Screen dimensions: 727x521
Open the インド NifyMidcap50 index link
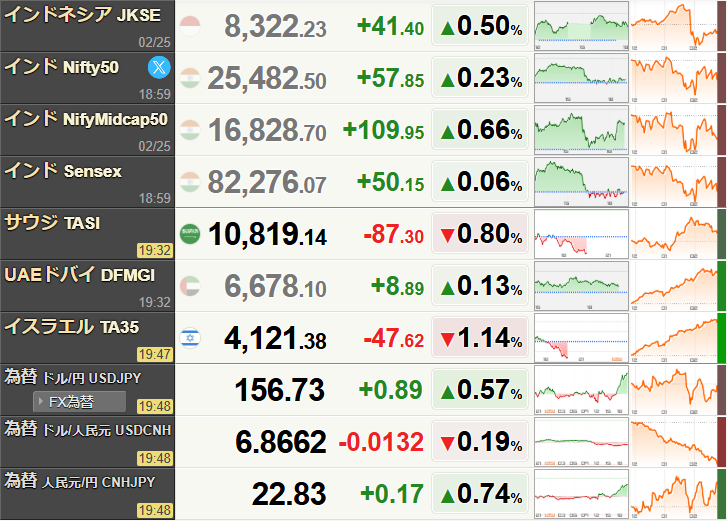(x=86, y=119)
